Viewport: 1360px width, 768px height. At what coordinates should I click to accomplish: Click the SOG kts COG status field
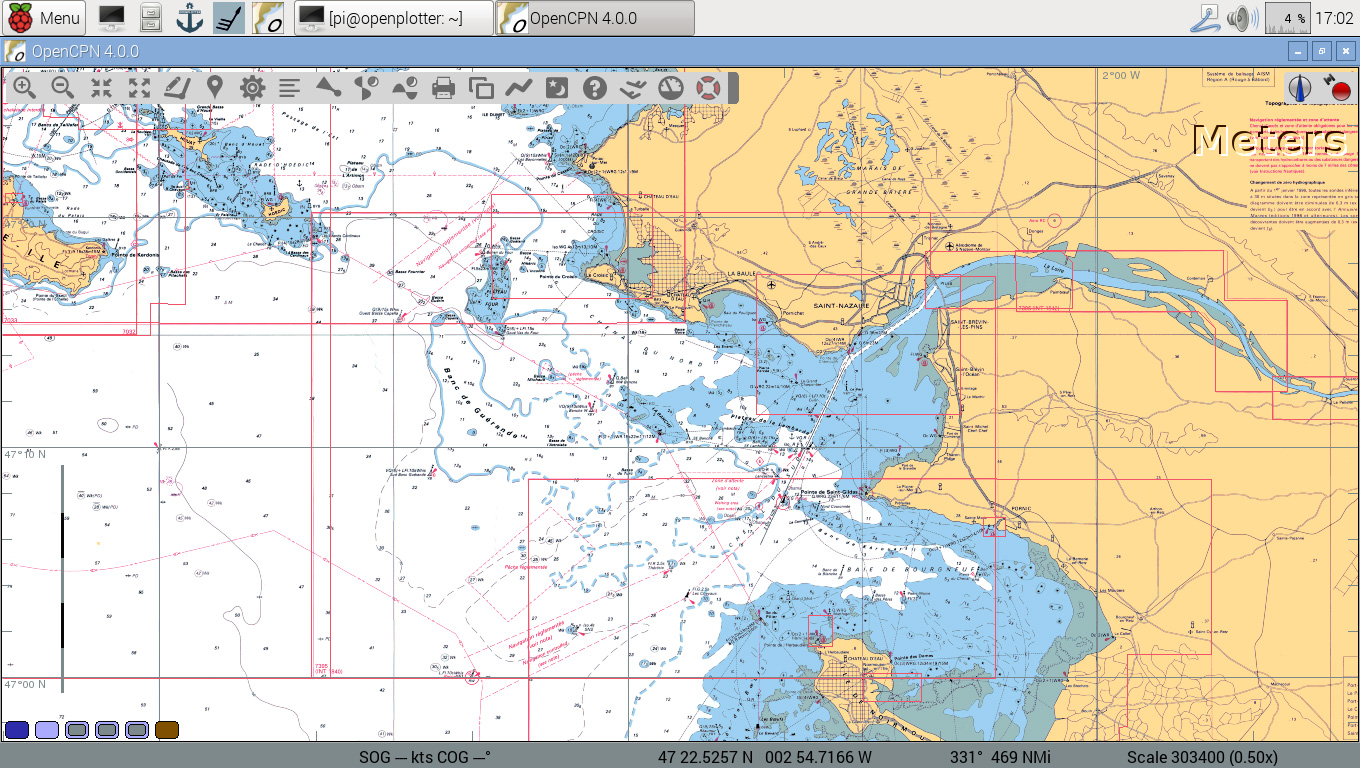pos(425,757)
